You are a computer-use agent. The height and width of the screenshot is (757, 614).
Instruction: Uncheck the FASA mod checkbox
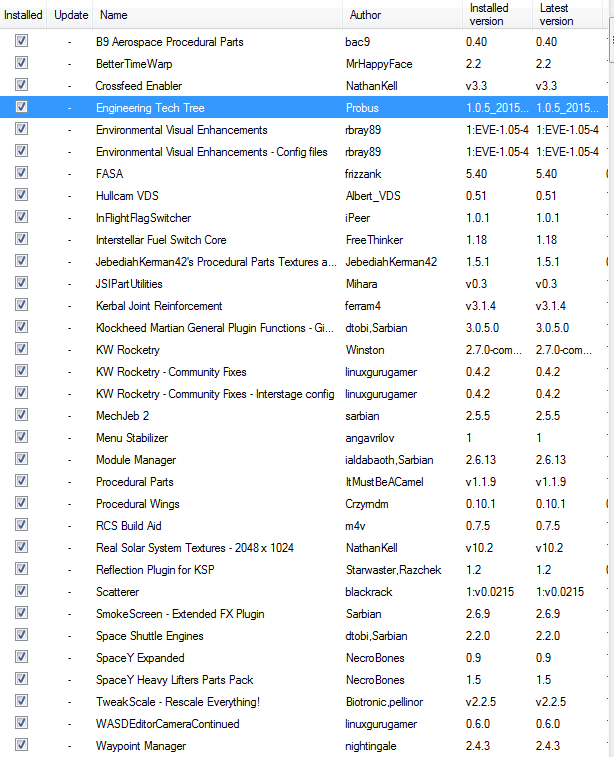point(21,173)
